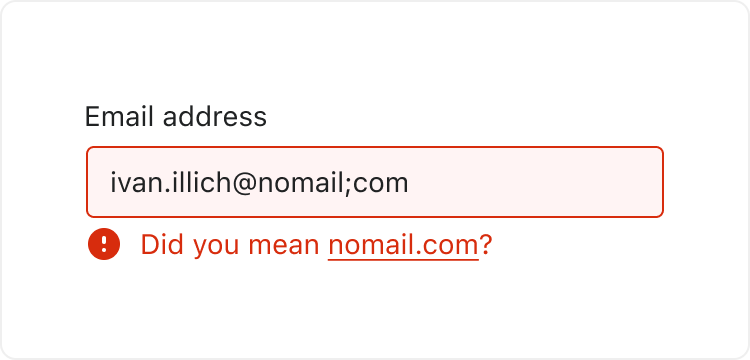Click the empty right side of email field
This screenshot has width=750, height=360.
(x=536, y=182)
